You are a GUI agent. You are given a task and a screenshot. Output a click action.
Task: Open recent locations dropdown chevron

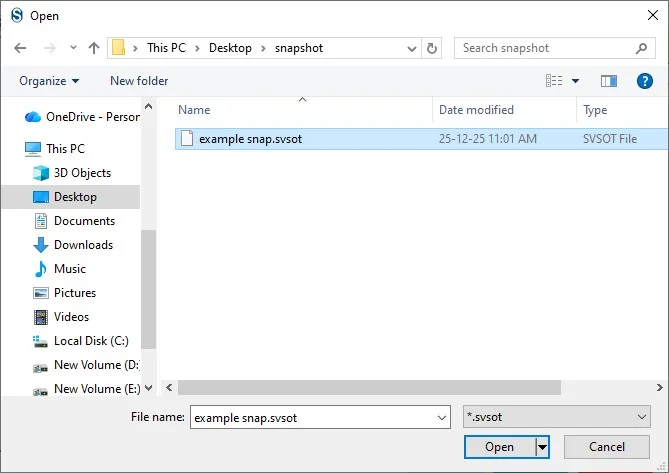click(73, 48)
